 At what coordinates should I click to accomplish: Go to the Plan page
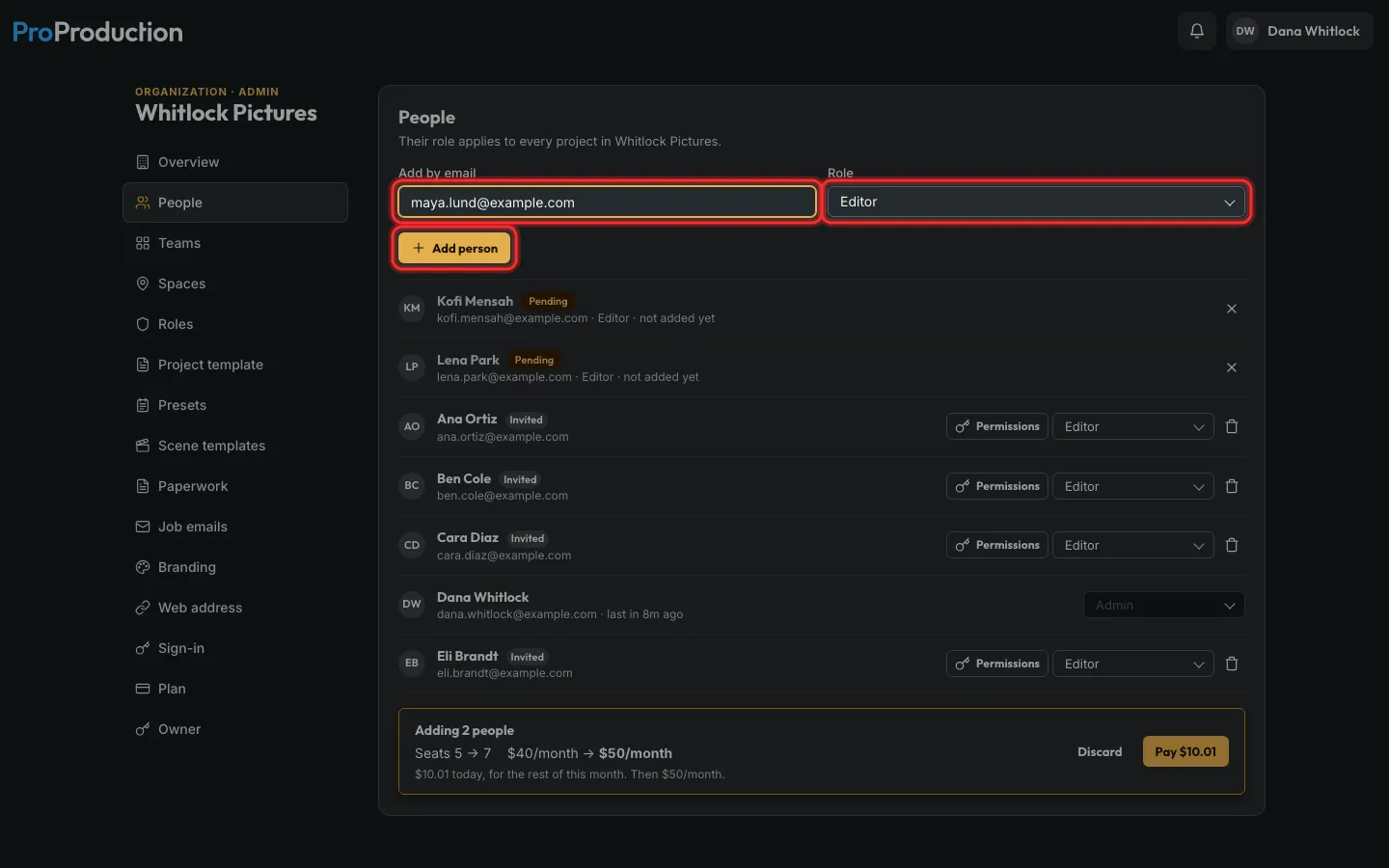point(235,689)
